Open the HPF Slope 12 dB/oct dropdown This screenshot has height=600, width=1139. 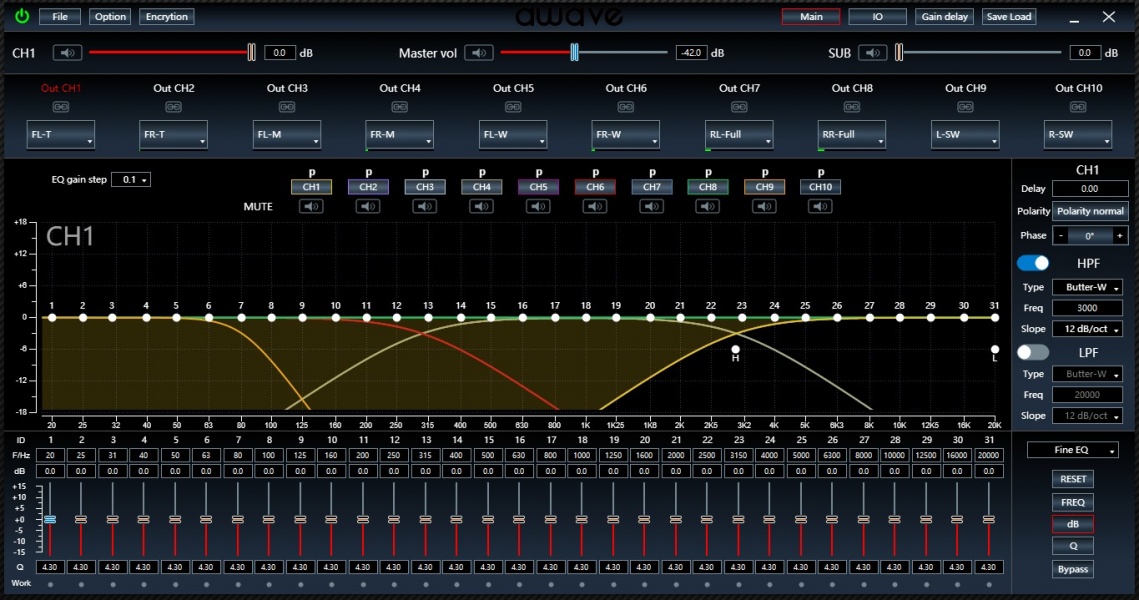pyautogui.click(x=1087, y=329)
